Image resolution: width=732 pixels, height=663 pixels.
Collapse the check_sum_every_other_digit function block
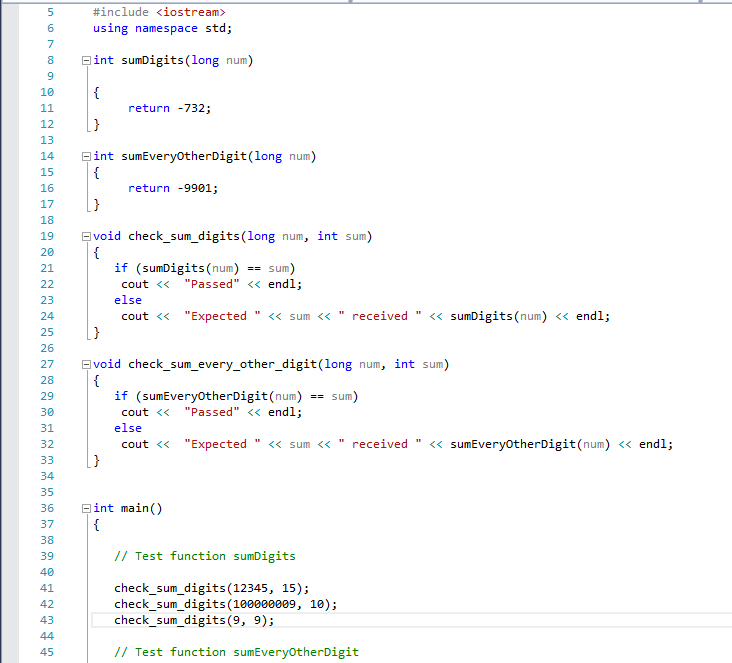pos(86,364)
